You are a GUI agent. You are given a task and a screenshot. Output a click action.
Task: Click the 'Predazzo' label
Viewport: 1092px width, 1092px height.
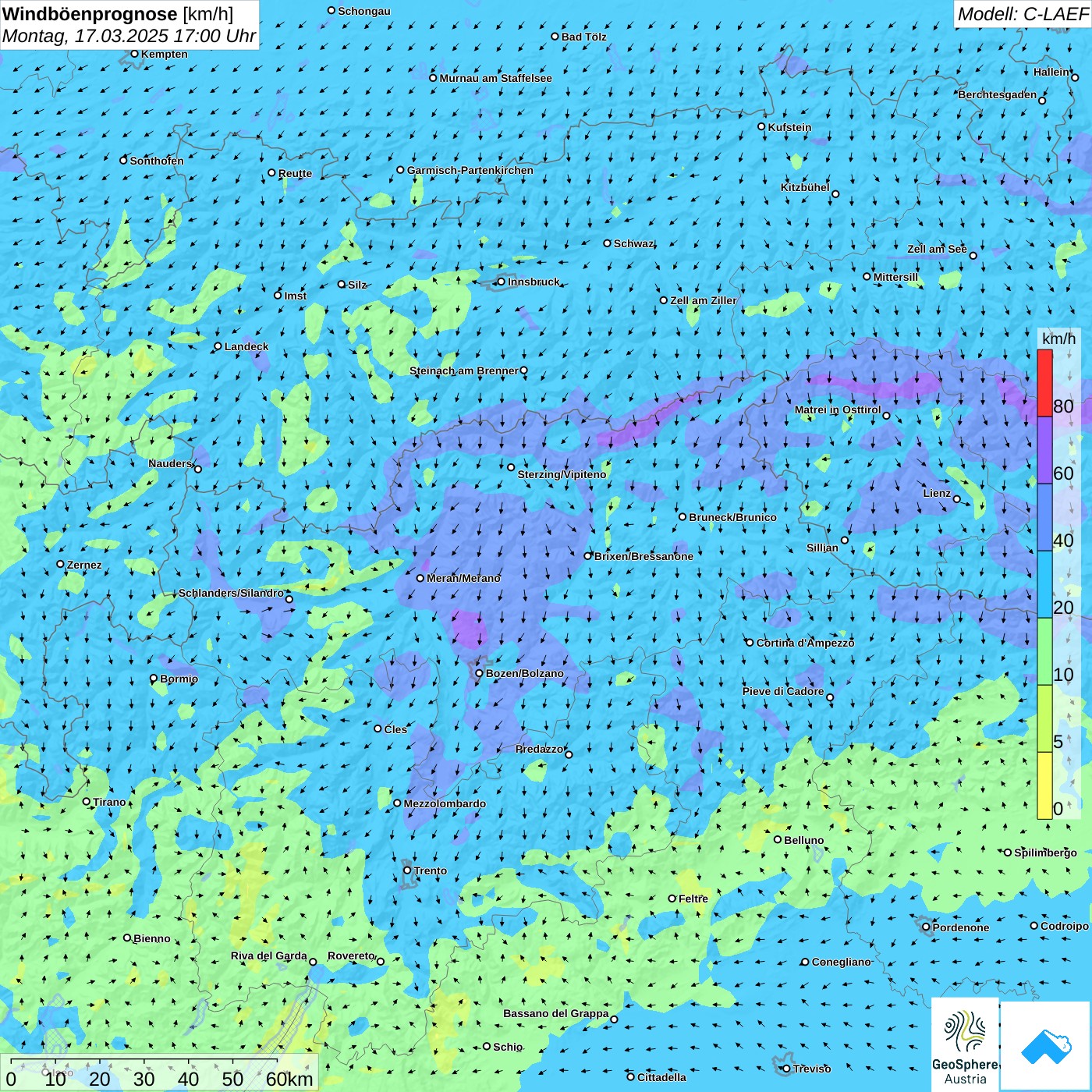coord(539,749)
